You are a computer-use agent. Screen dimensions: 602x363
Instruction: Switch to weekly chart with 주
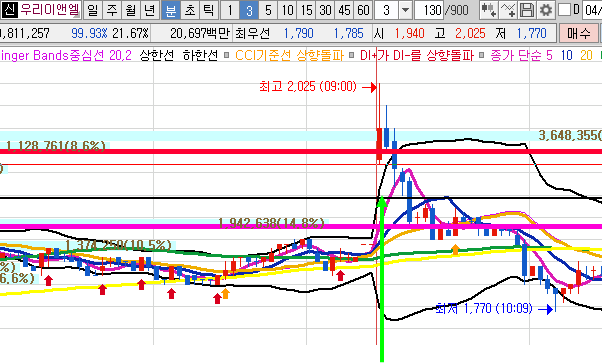tap(112, 10)
